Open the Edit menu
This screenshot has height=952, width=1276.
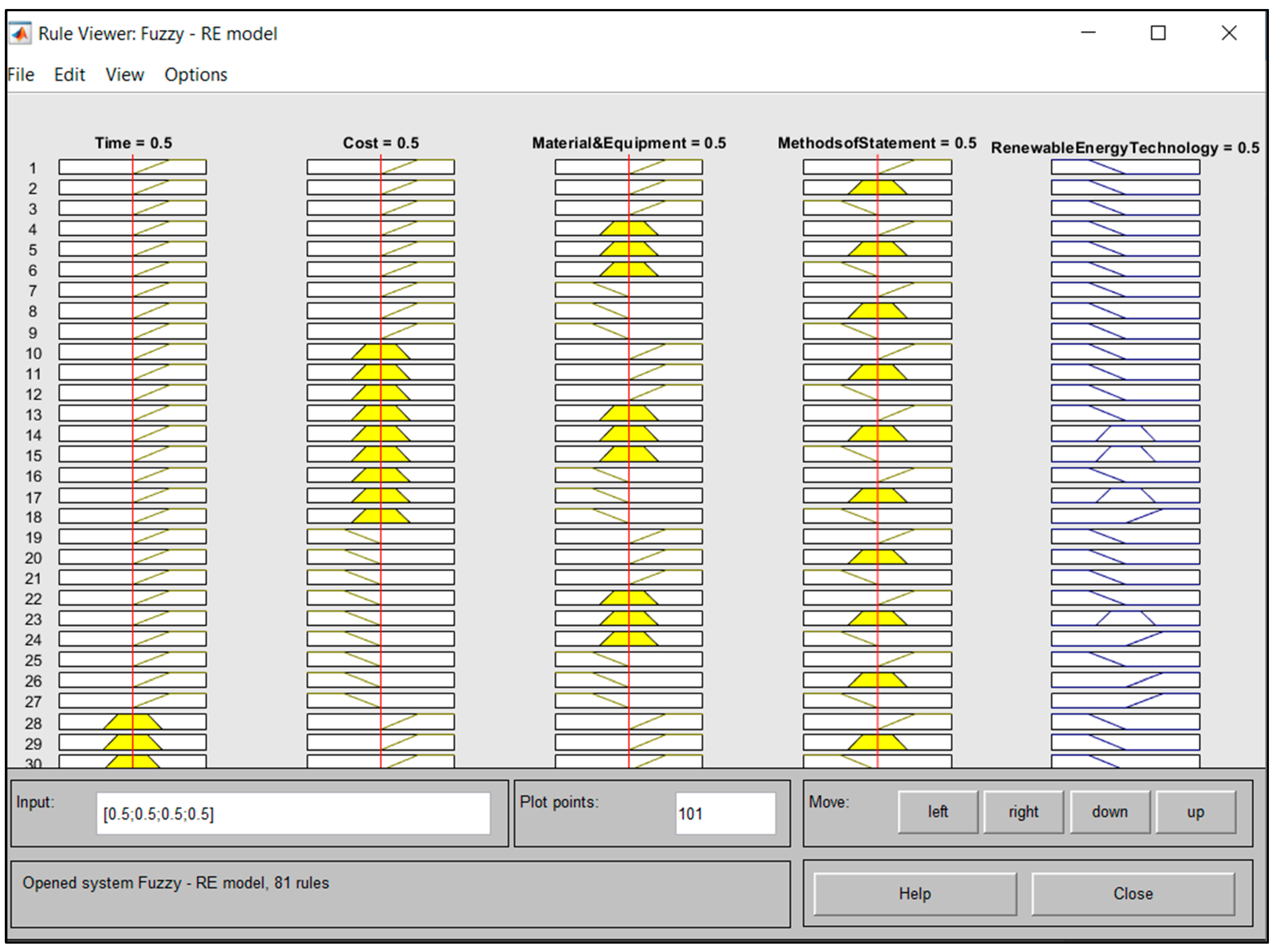click(x=70, y=75)
